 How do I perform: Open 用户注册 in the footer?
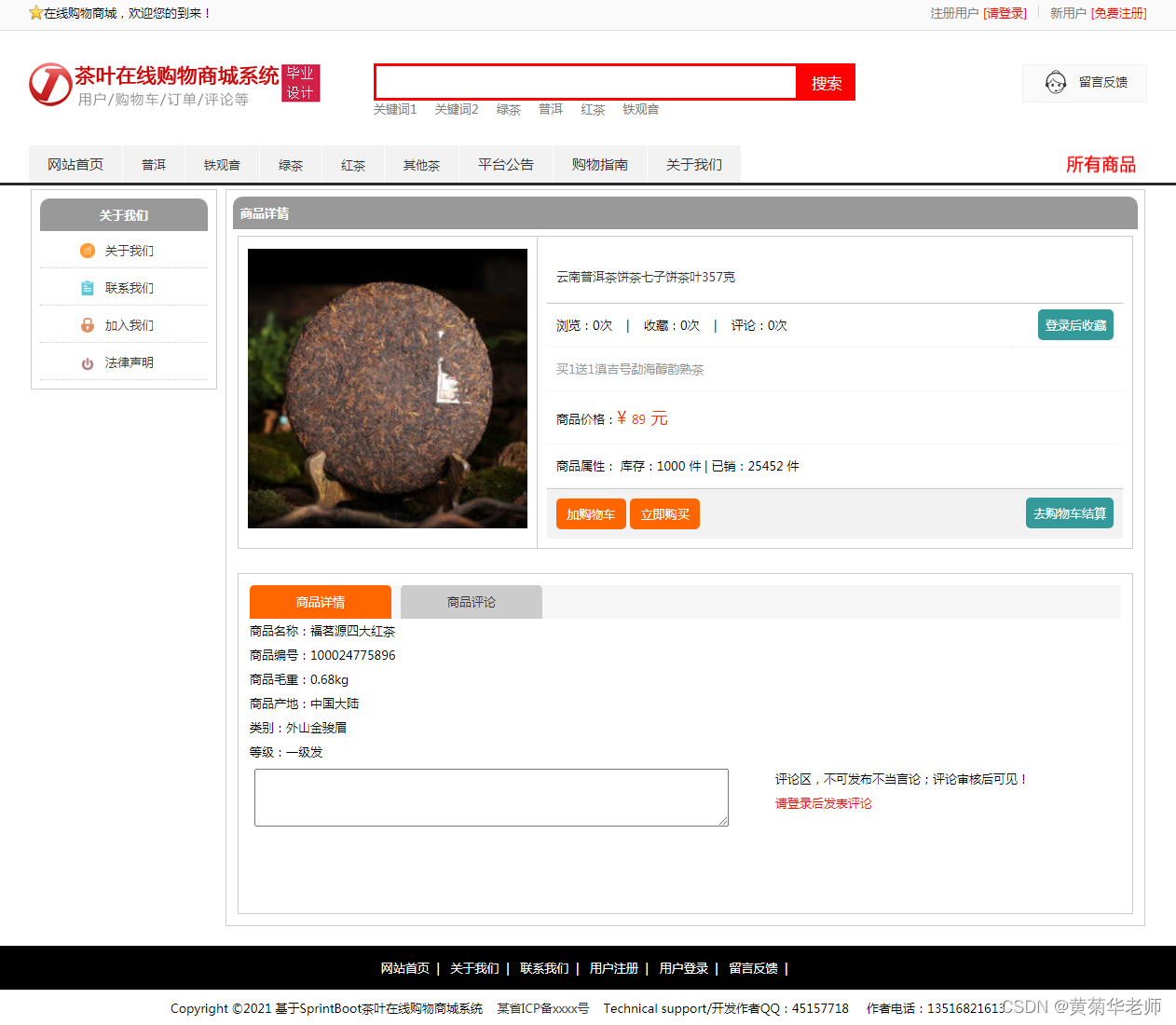[x=614, y=968]
